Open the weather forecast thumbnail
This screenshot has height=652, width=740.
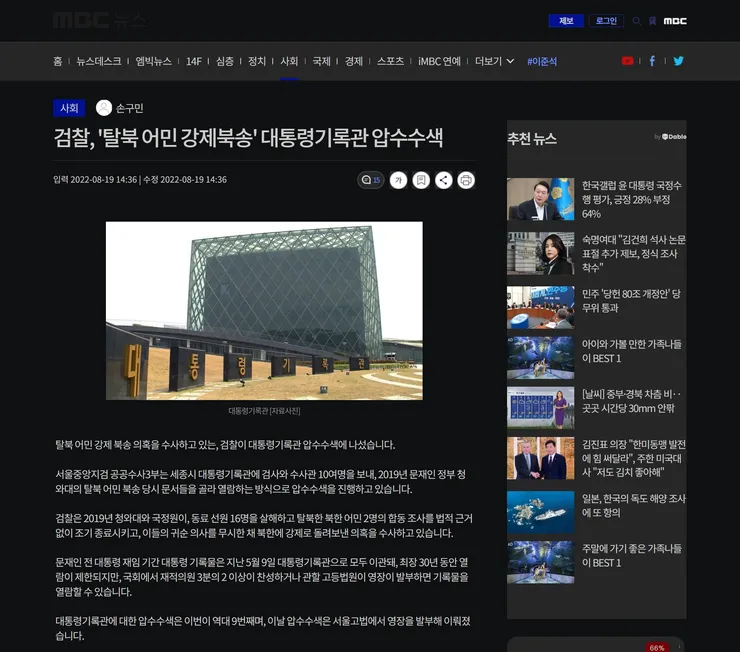540,408
